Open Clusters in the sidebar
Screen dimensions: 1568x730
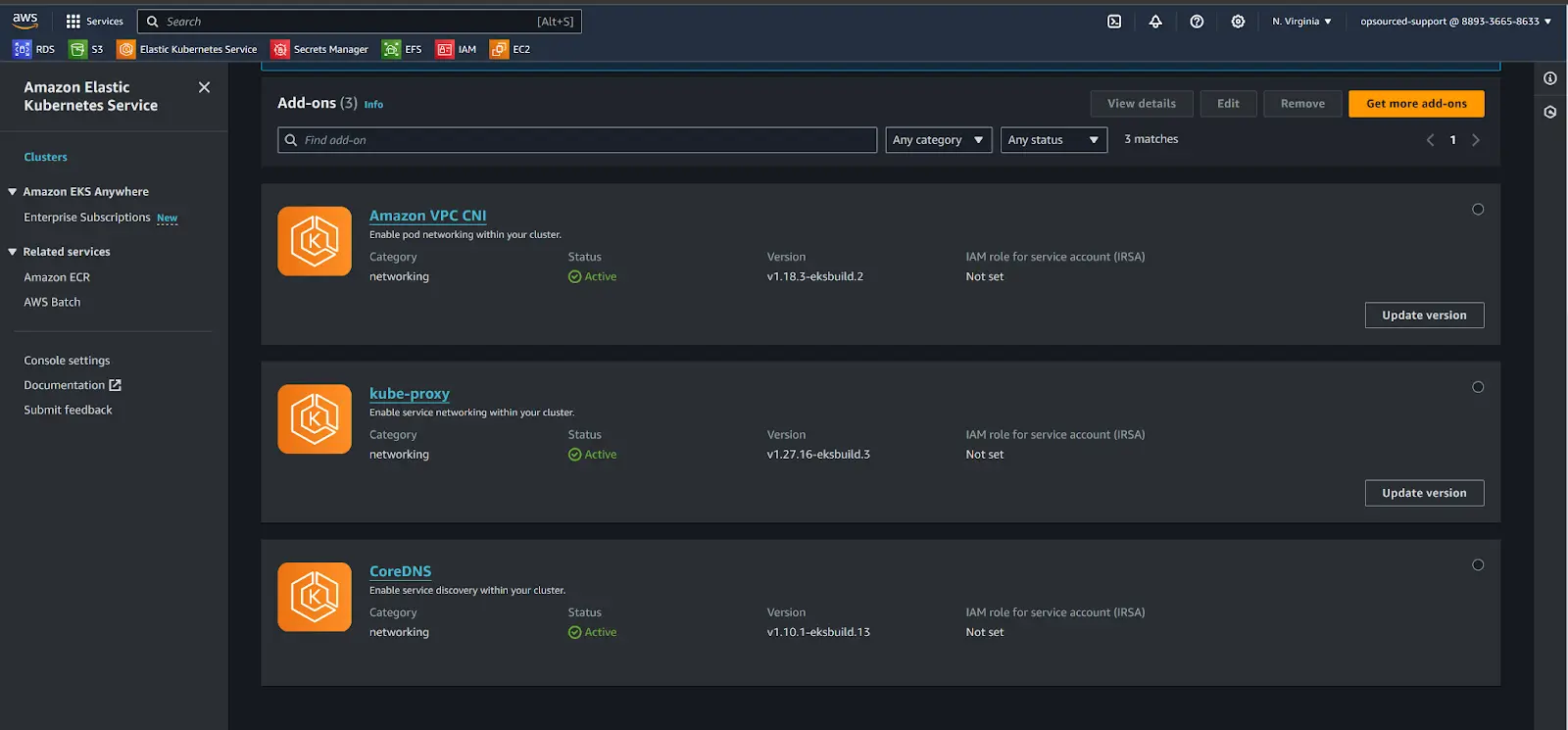click(46, 157)
